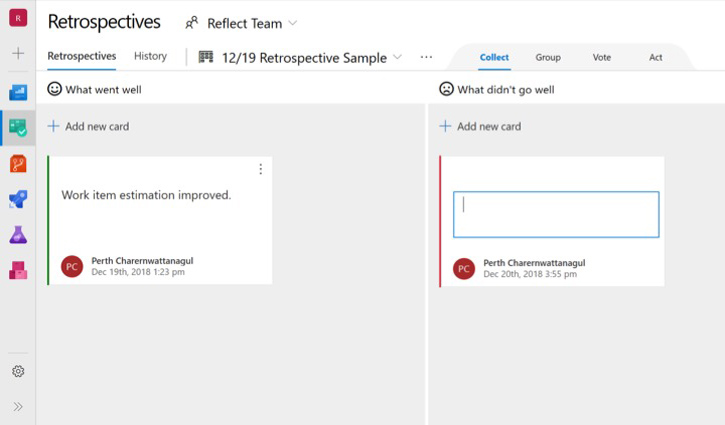
Task: Select the Vote phase tab
Action: pos(602,57)
